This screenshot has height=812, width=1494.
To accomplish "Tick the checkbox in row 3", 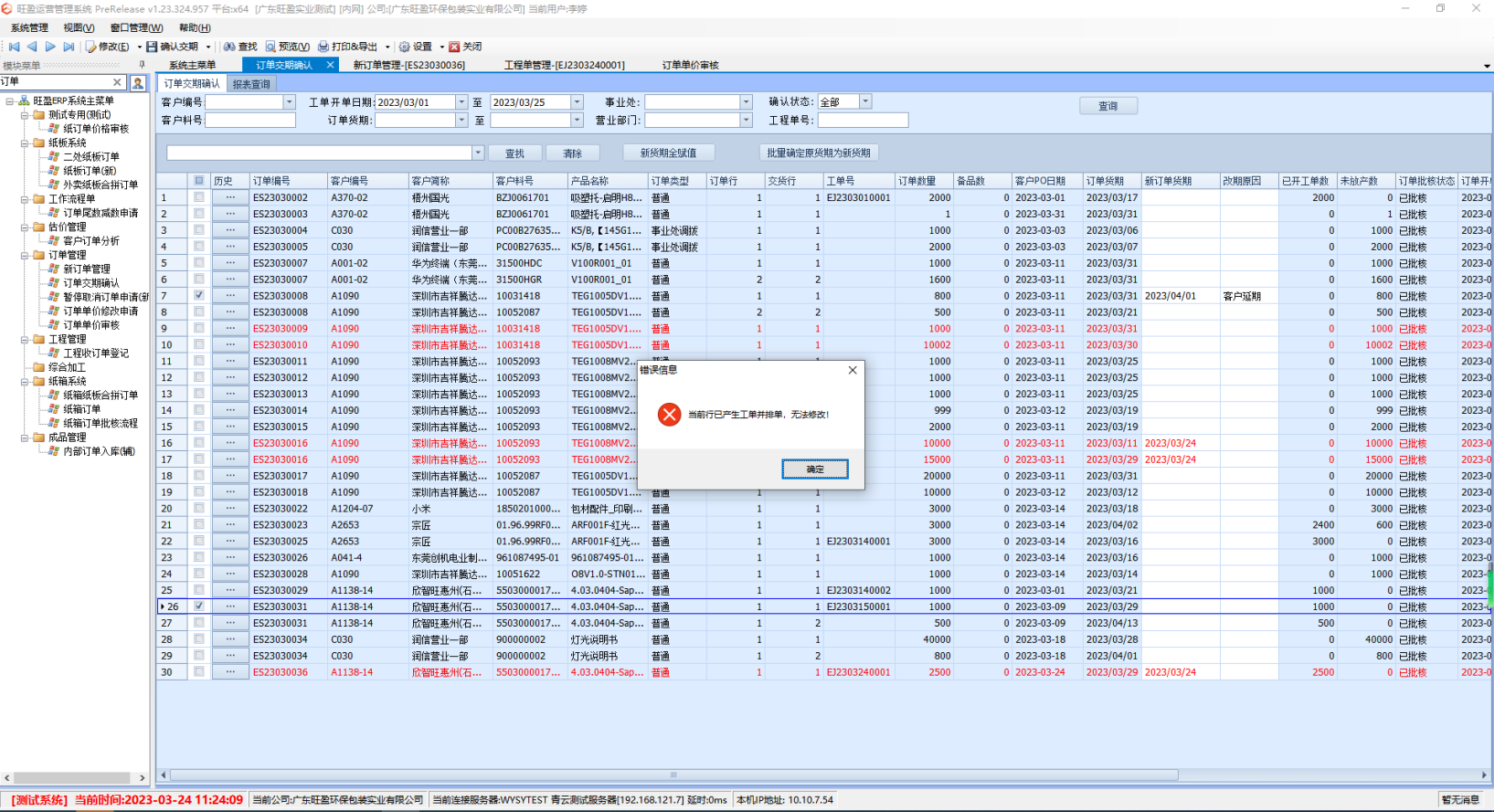I will click(x=199, y=230).
